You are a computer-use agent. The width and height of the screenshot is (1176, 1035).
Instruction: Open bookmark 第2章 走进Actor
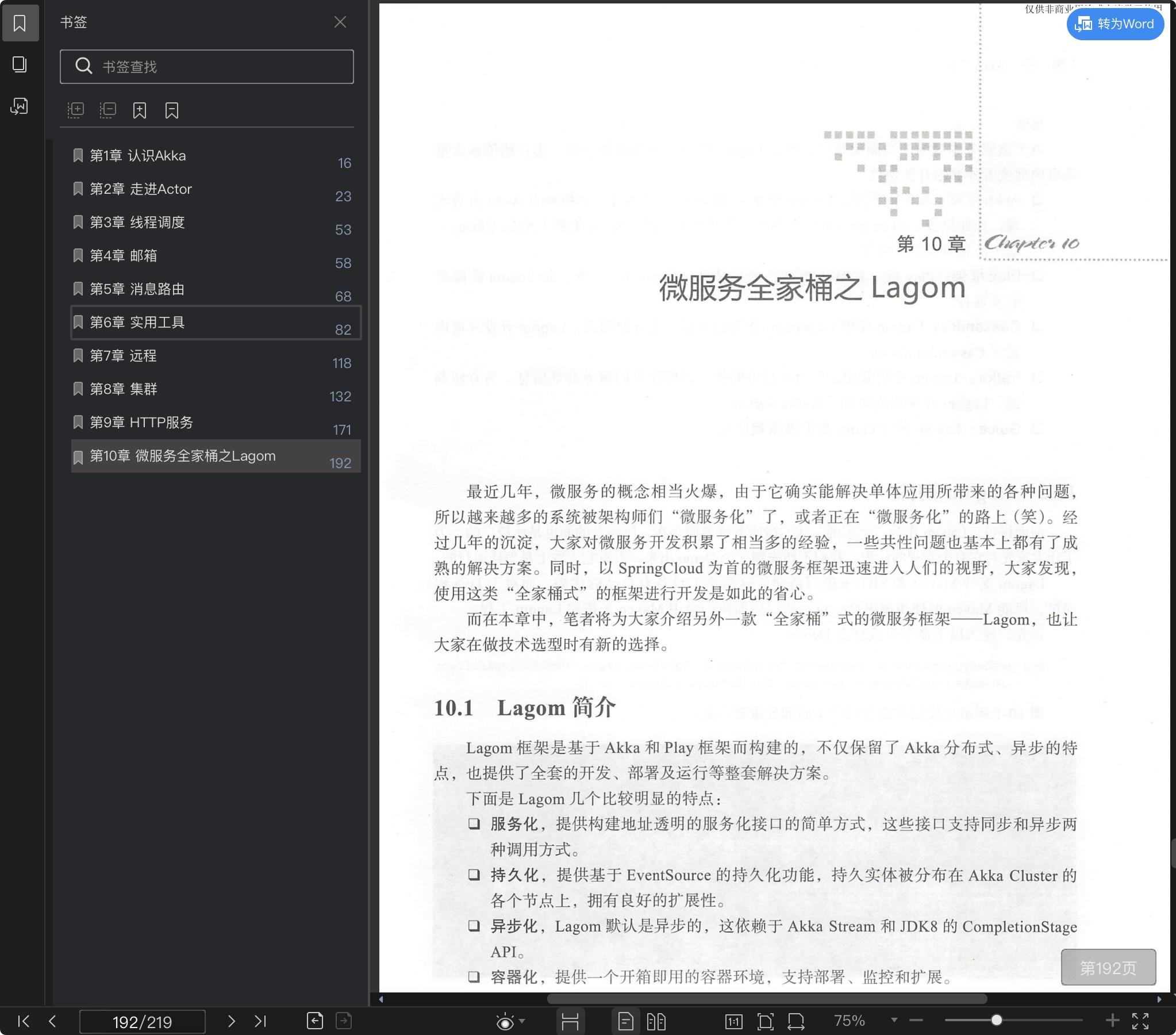pos(216,189)
